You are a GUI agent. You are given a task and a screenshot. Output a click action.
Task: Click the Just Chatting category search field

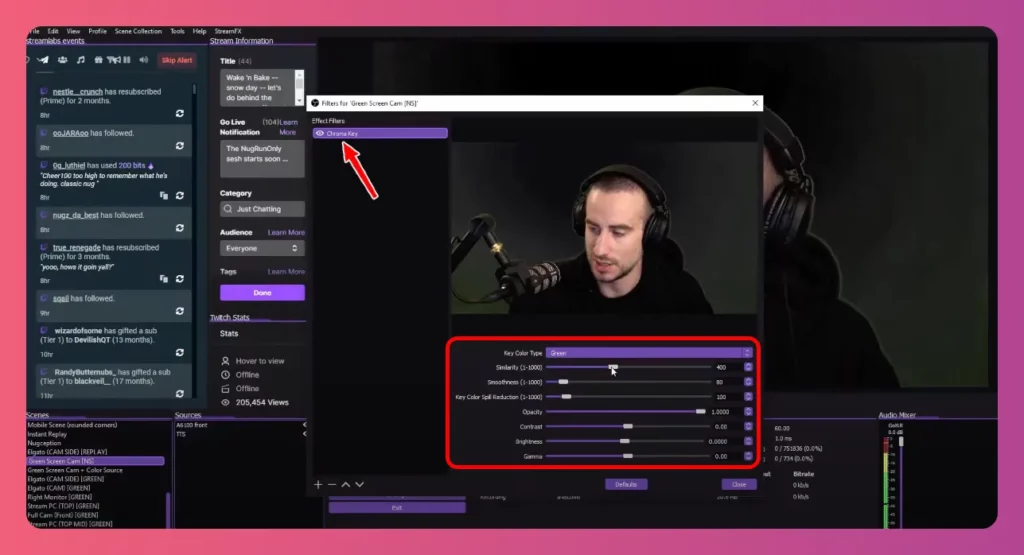[x=263, y=209]
